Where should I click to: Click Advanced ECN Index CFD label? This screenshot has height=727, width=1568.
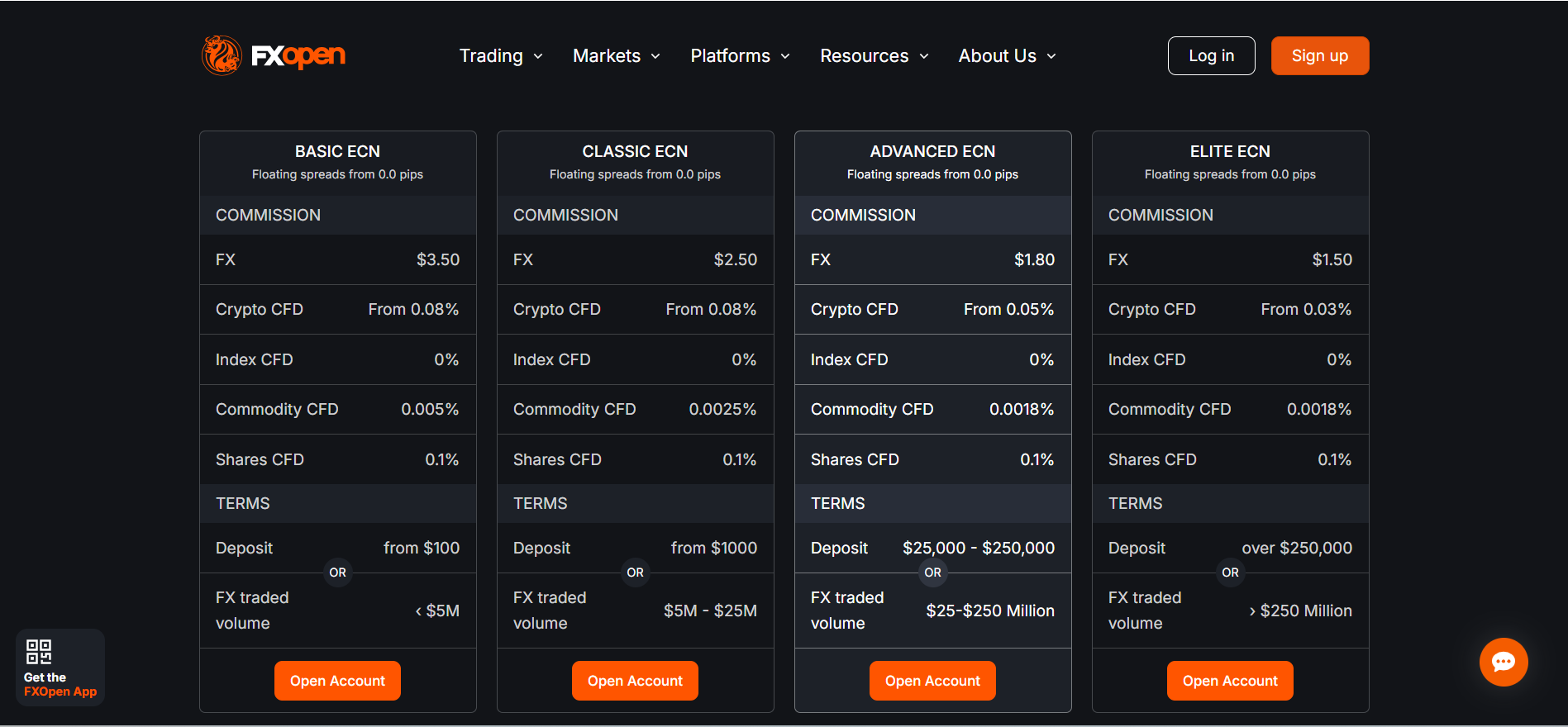pos(849,359)
